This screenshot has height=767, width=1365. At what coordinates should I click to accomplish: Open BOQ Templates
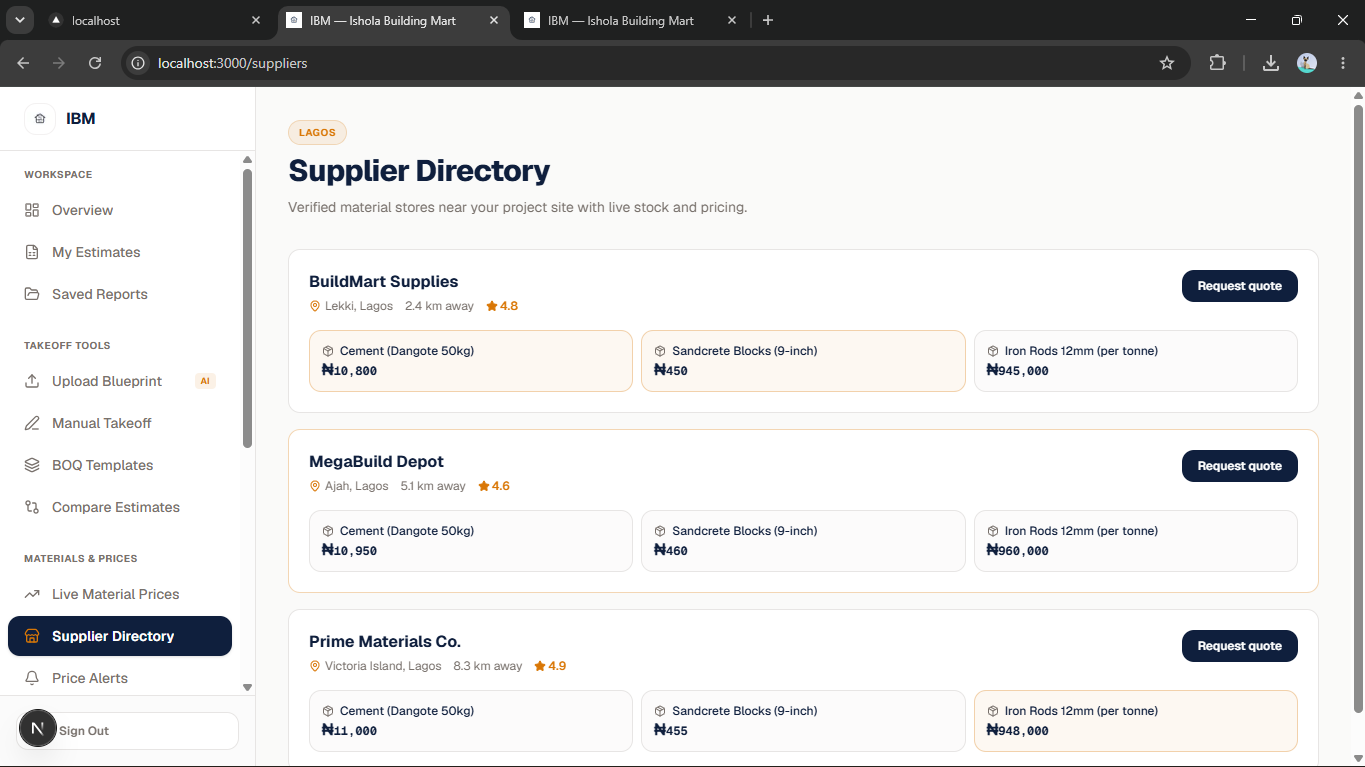click(120, 465)
